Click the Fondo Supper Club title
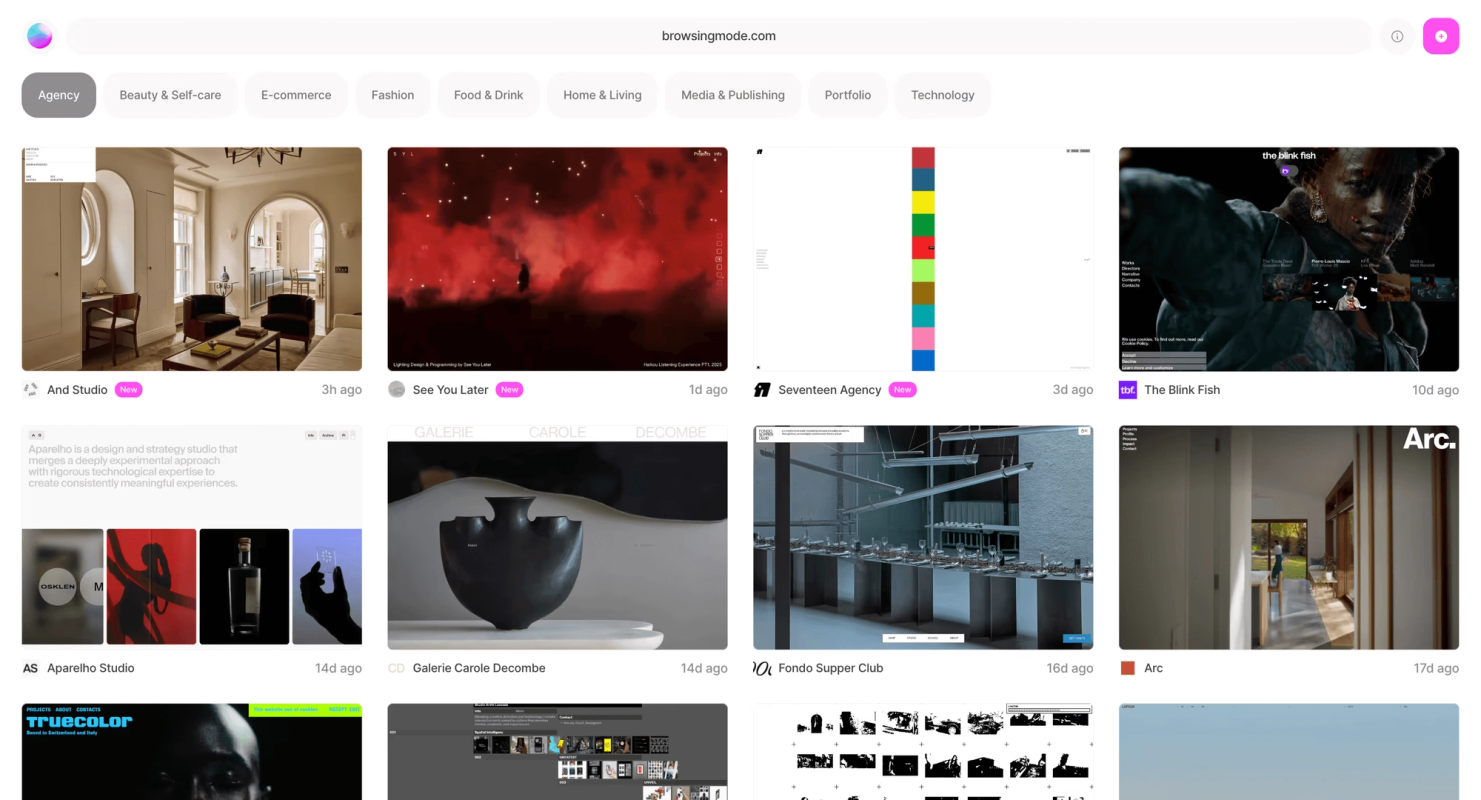Screen dimensions: 1481x800 pyautogui.click(x=831, y=668)
